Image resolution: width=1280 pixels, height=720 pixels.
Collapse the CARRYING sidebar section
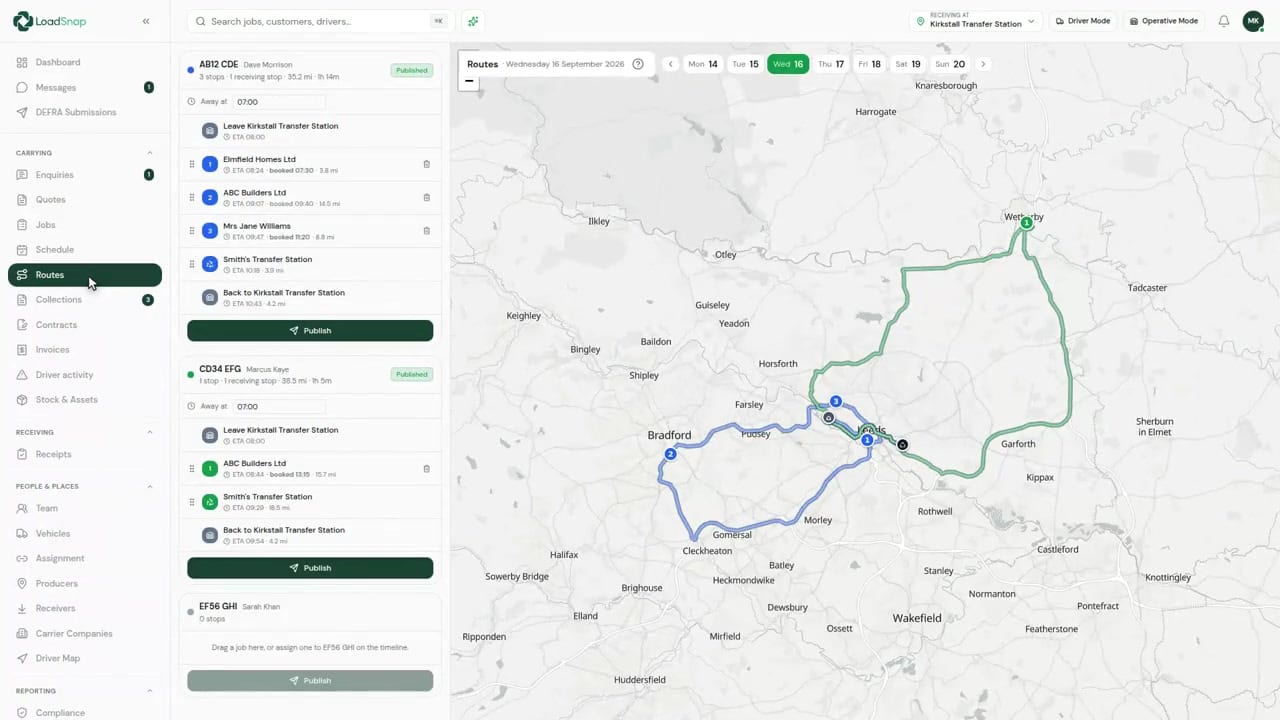pos(150,153)
